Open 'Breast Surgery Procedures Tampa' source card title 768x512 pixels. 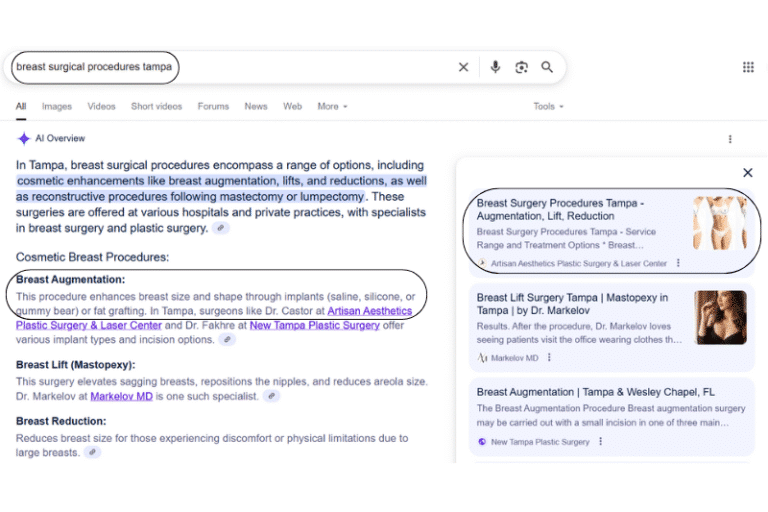tap(560, 210)
